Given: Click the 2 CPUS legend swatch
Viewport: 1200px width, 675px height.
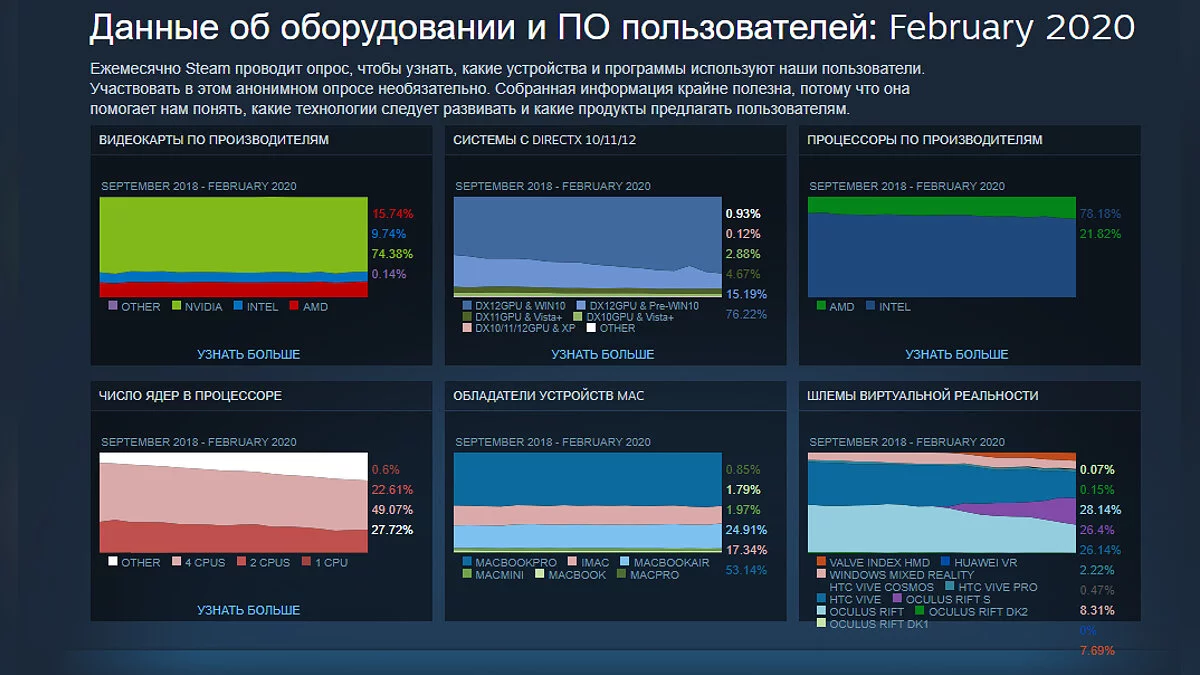Looking at the screenshot, I should pos(241,562).
